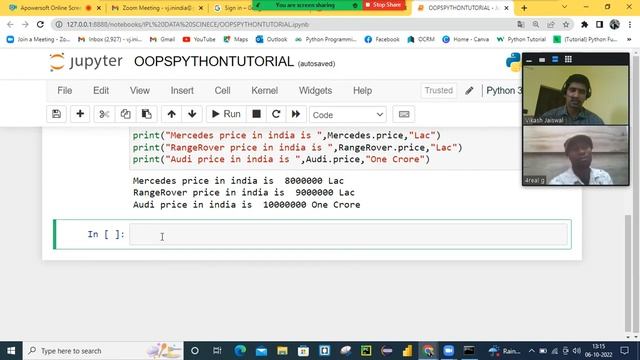Save the notebook with the floppy disk icon
This screenshot has height=360, width=640.
click(56, 114)
